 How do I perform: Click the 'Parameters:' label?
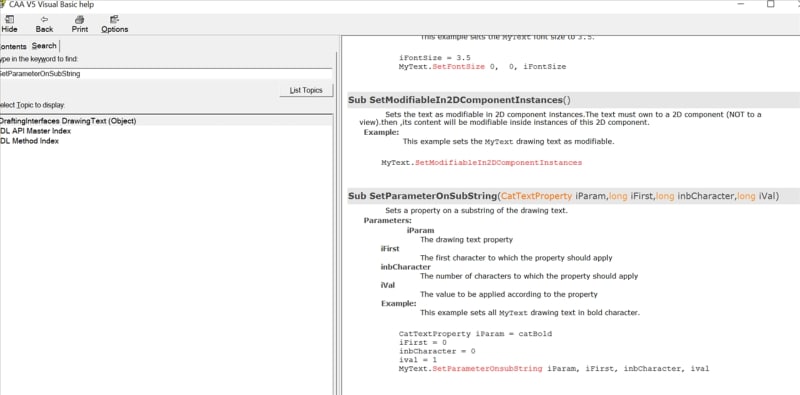pyautogui.click(x=387, y=220)
